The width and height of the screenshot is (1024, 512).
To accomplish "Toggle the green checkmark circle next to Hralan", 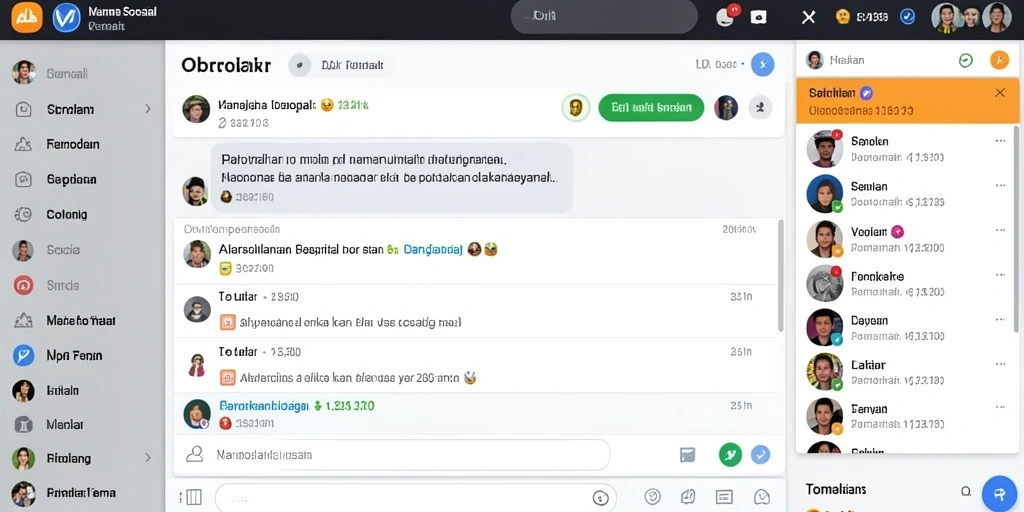I will (x=966, y=61).
